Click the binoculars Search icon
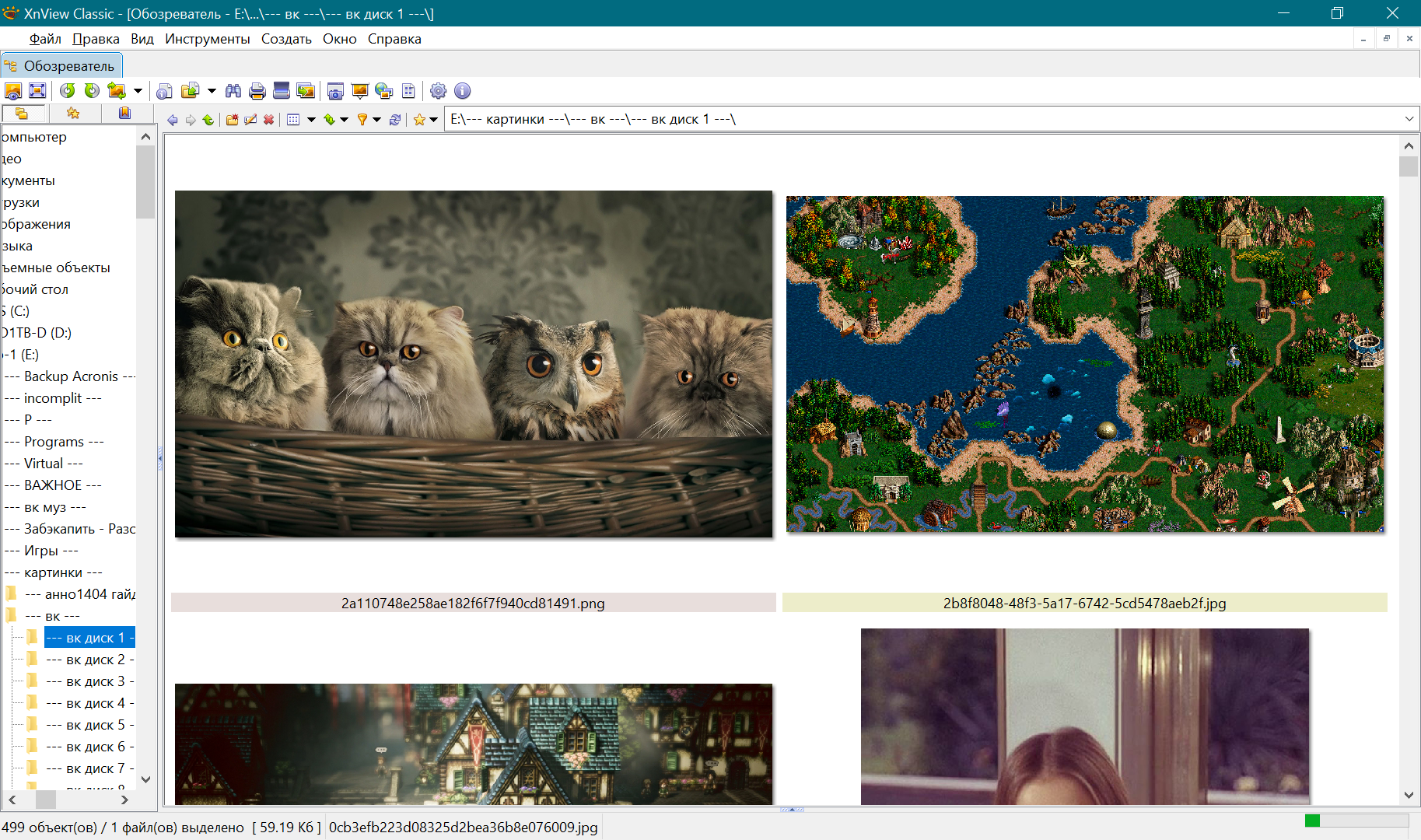Viewport: 1421px width, 840px height. pyautogui.click(x=233, y=91)
